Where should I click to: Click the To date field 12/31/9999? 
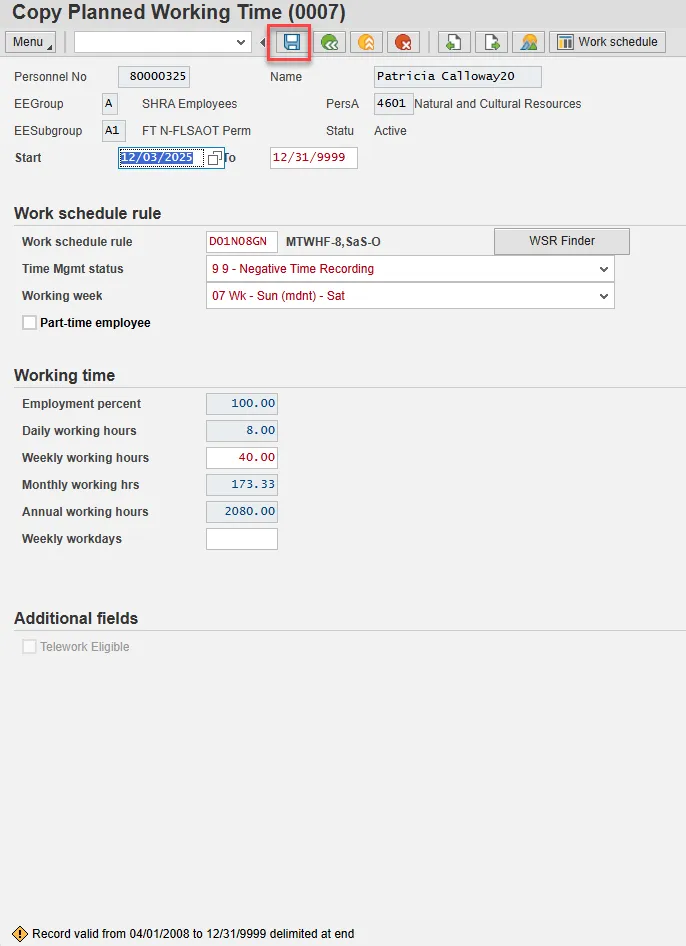point(314,158)
